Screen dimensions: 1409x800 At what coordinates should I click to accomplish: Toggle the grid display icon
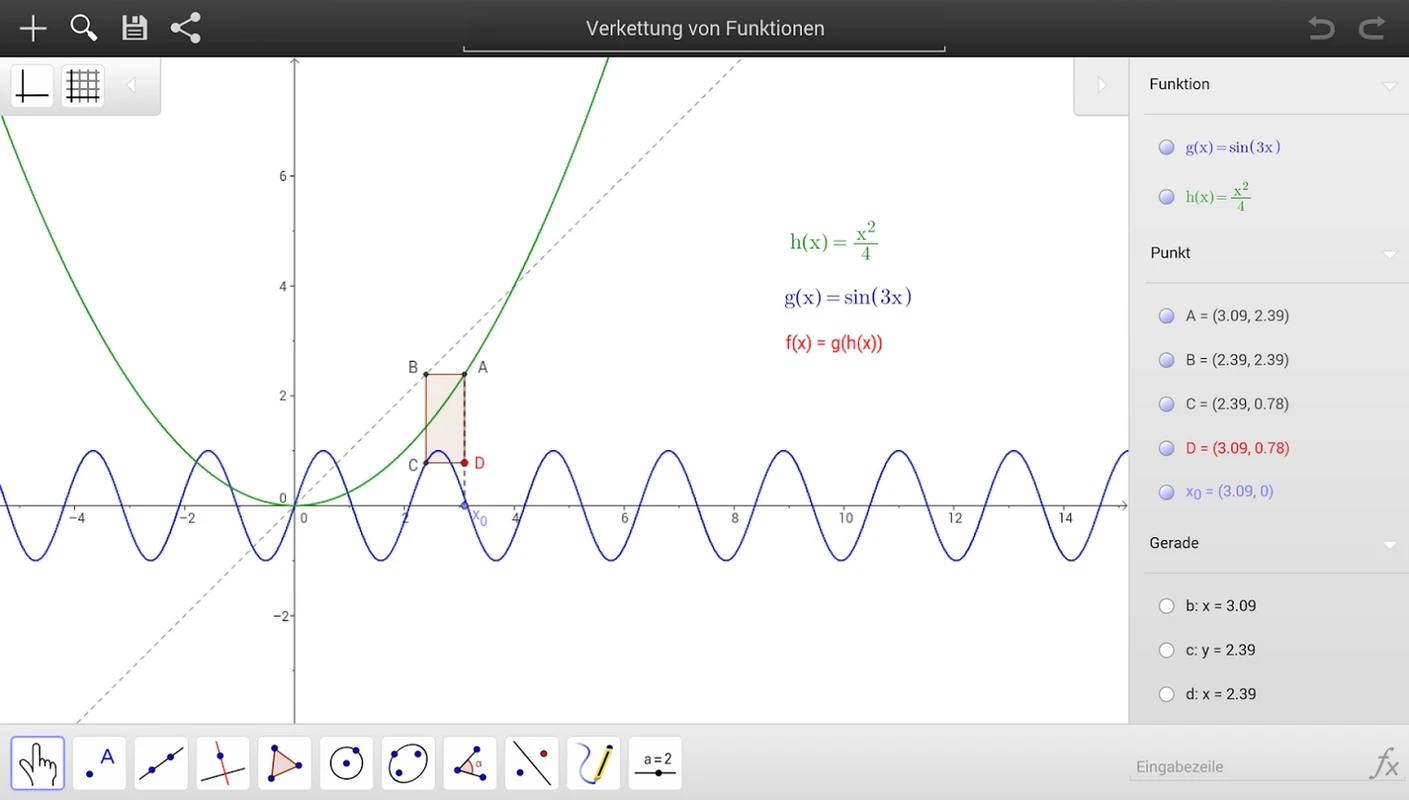tap(83, 86)
